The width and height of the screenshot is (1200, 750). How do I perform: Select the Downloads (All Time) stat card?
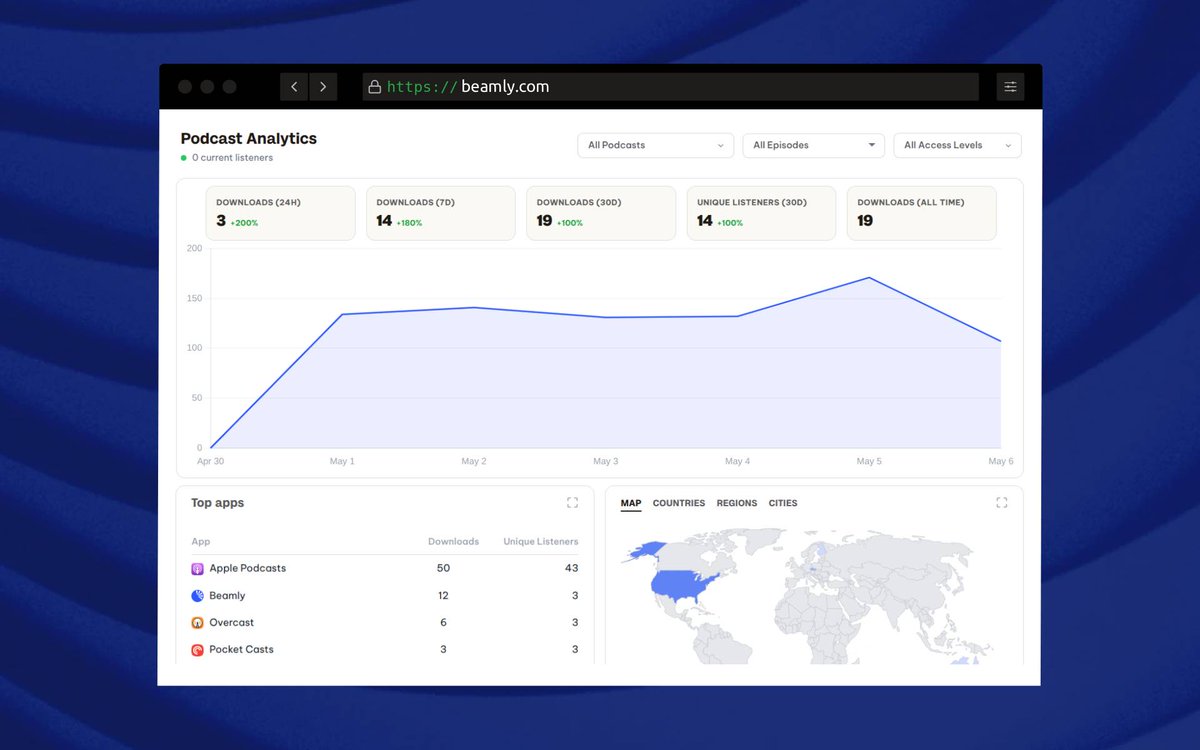point(922,213)
